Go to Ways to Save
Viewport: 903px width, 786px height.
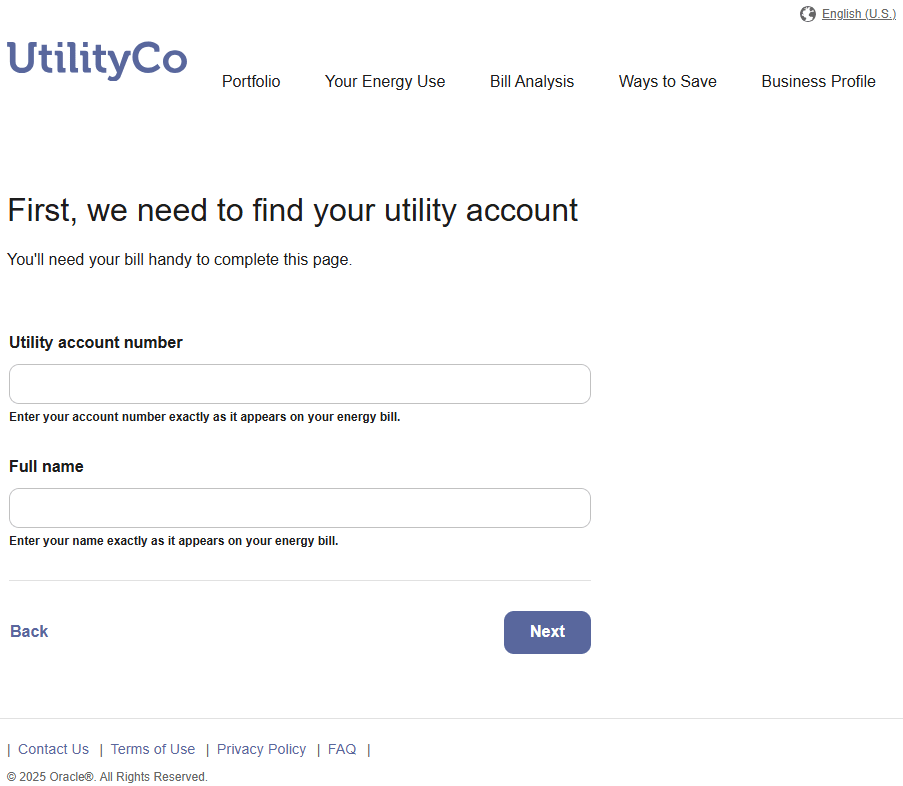667,82
